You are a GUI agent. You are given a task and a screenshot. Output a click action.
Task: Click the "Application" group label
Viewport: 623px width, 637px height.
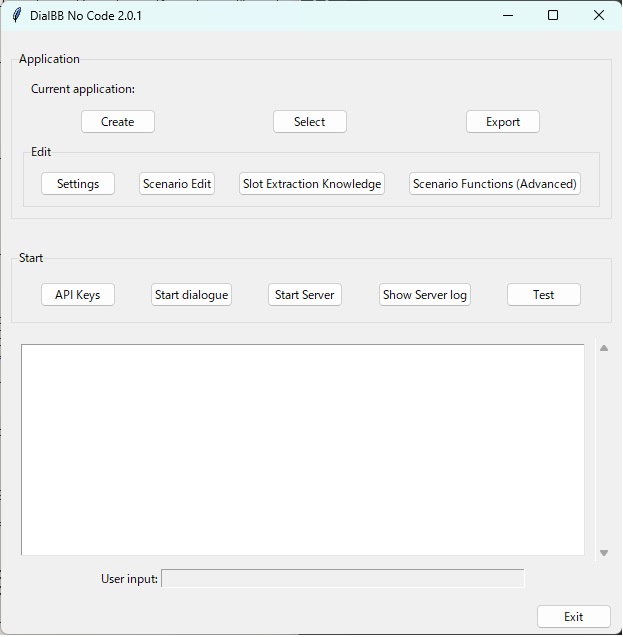coord(49,59)
